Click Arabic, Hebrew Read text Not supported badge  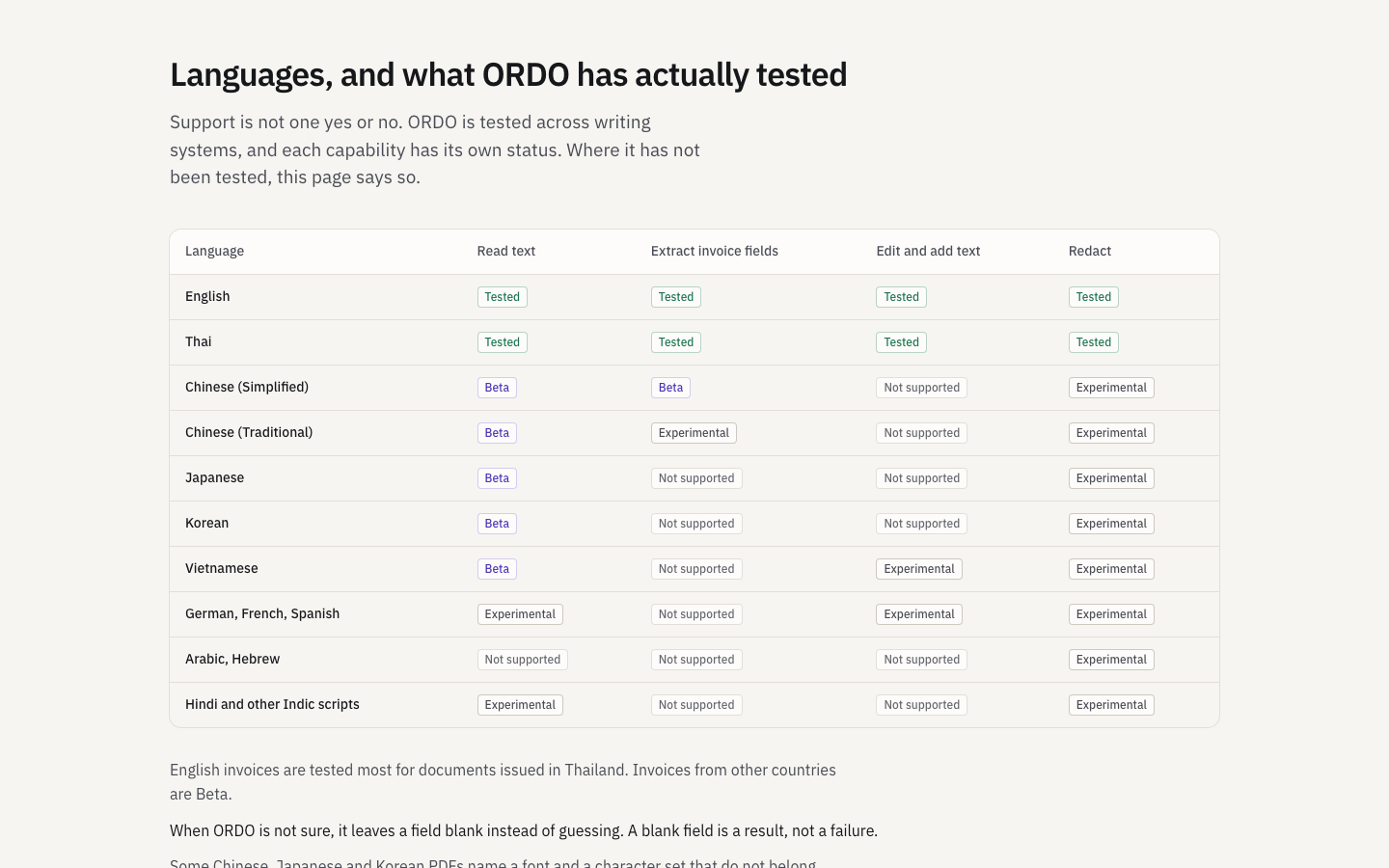click(522, 660)
